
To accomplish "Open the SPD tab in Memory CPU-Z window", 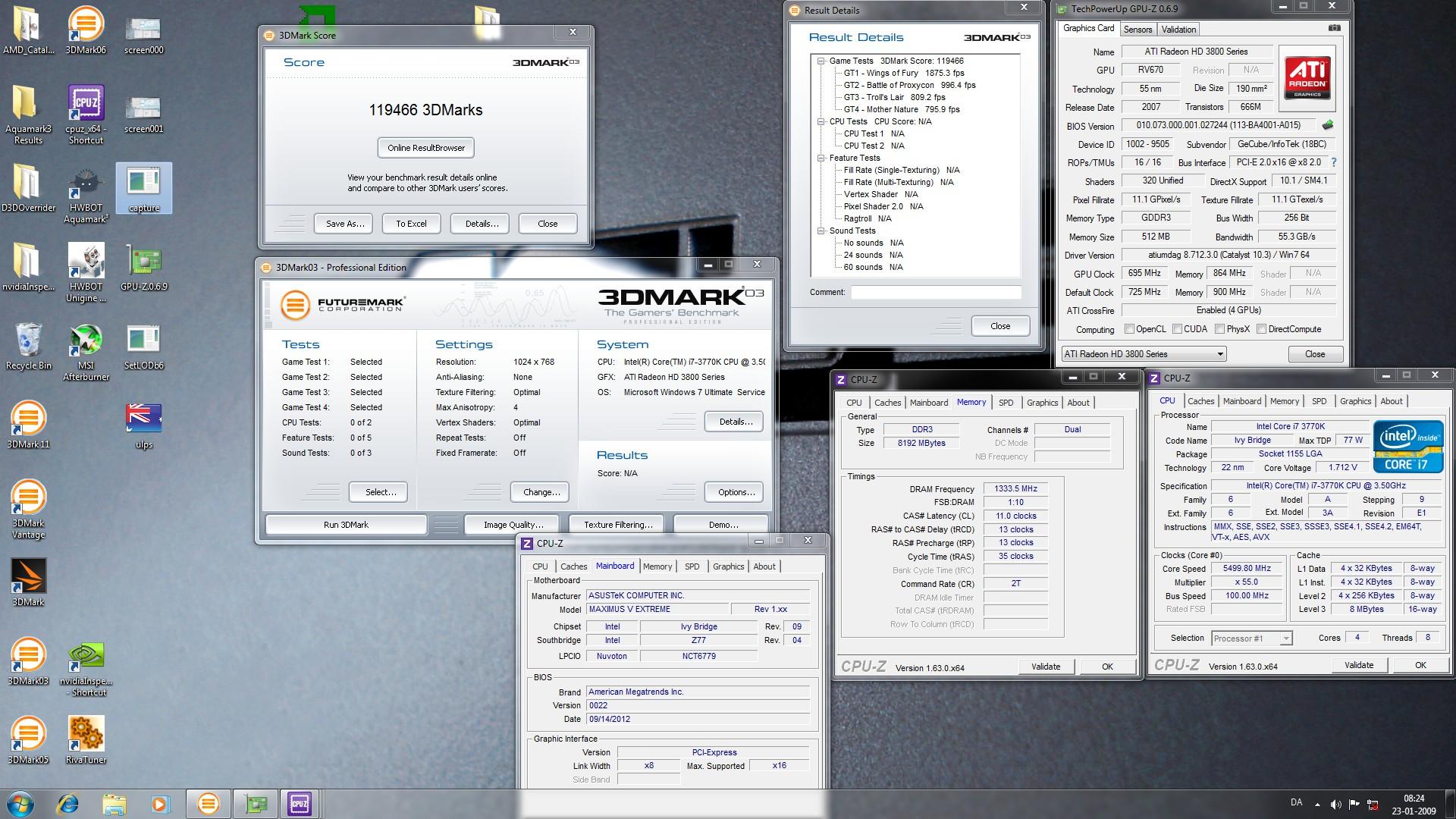I will coord(1006,403).
